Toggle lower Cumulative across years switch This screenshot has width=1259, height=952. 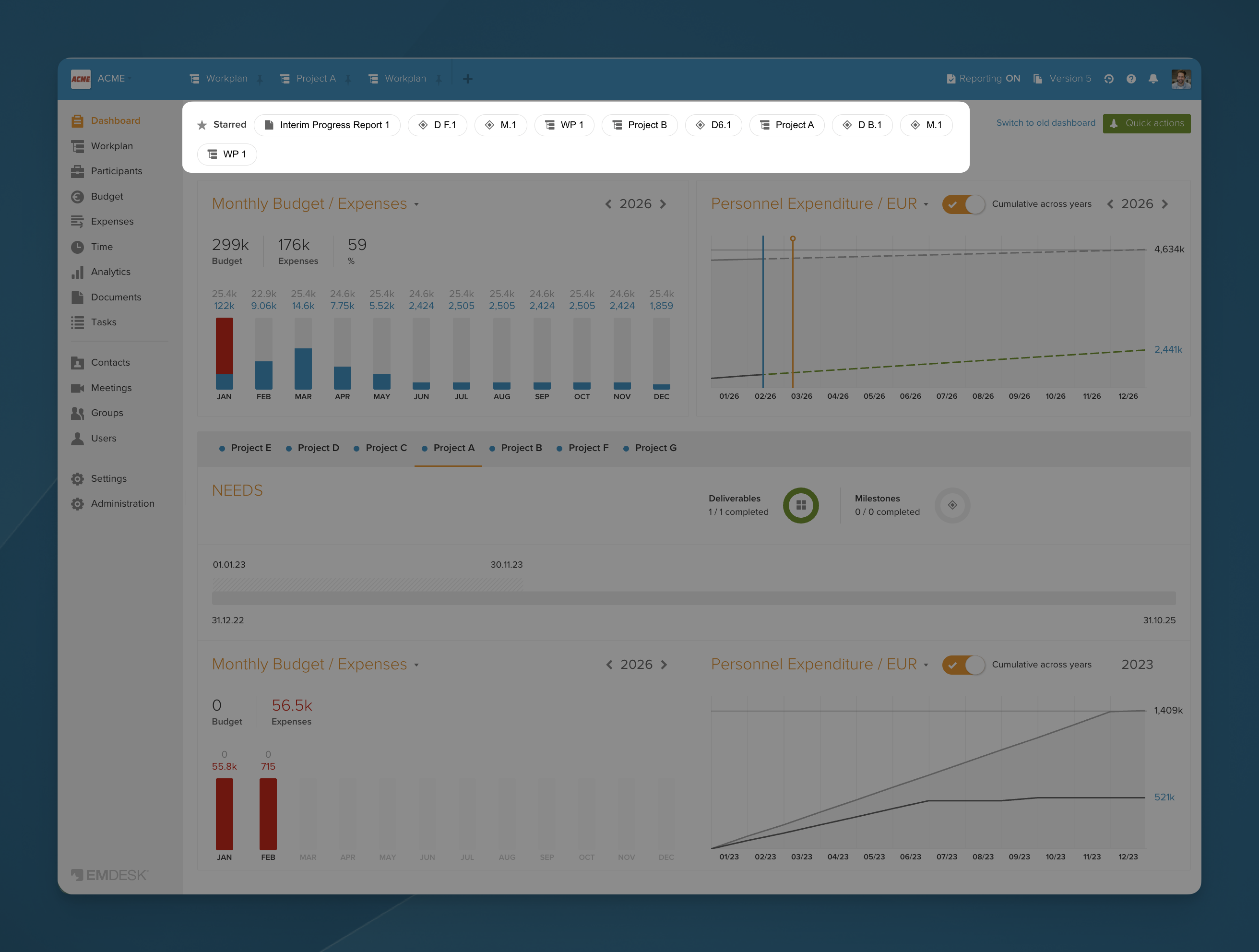tap(962, 665)
